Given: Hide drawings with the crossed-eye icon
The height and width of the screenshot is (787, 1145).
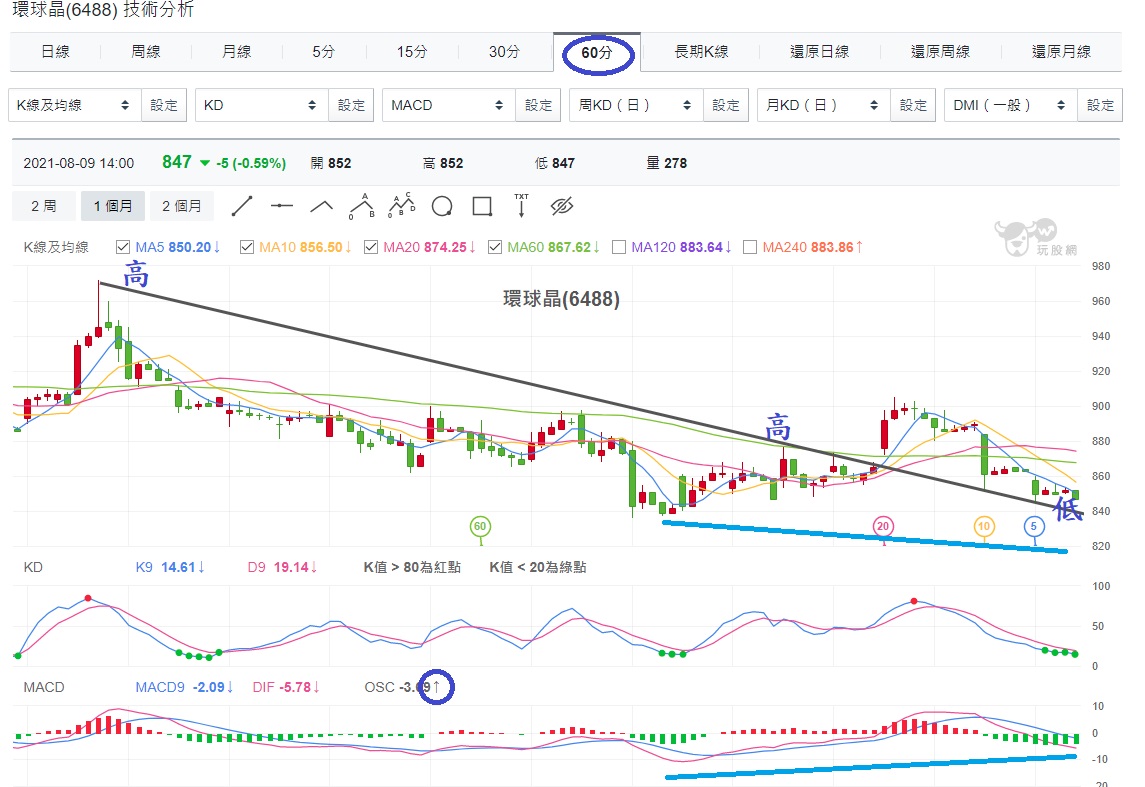Looking at the screenshot, I should [561, 207].
